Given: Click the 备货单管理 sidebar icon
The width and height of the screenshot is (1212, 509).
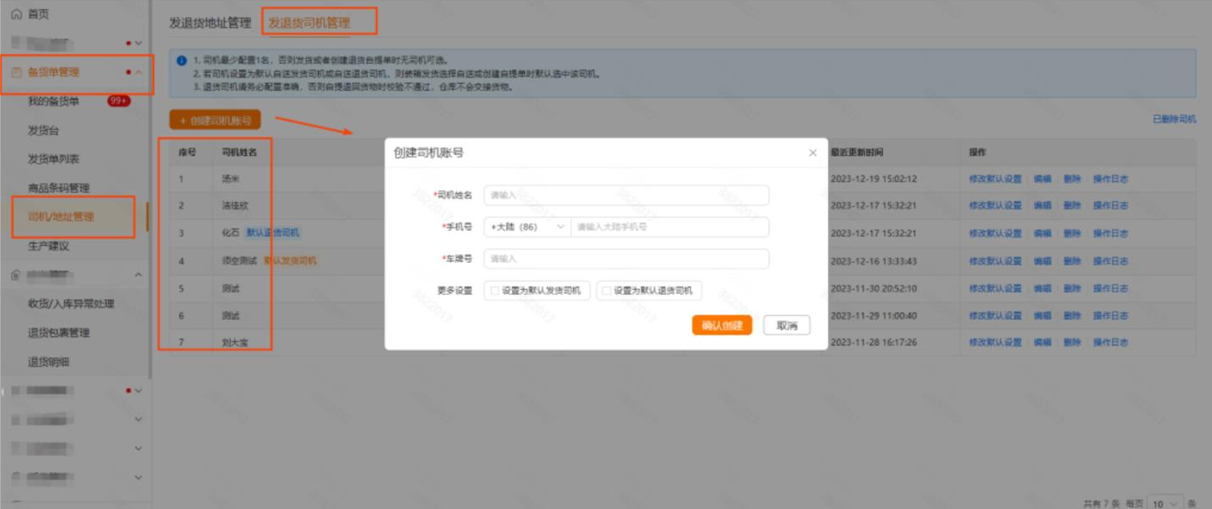Looking at the screenshot, I should pyautogui.click(x=16, y=73).
